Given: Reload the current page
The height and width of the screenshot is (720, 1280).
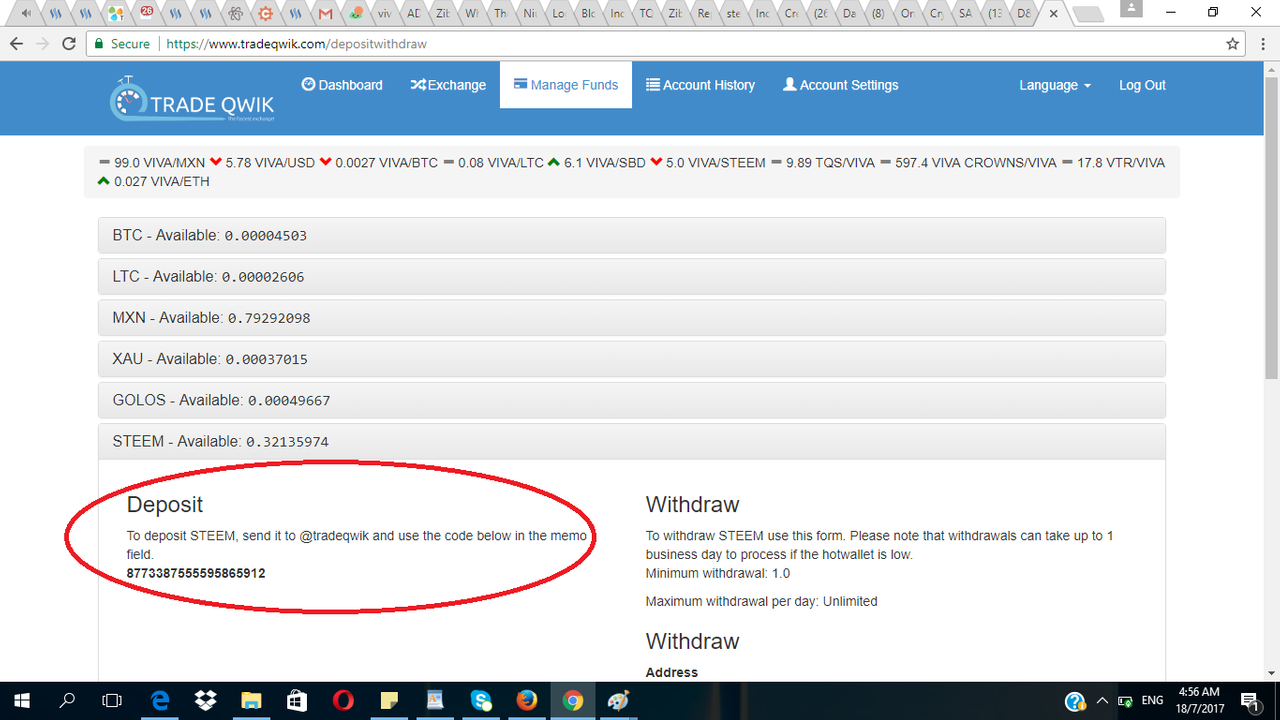Looking at the screenshot, I should point(69,44).
